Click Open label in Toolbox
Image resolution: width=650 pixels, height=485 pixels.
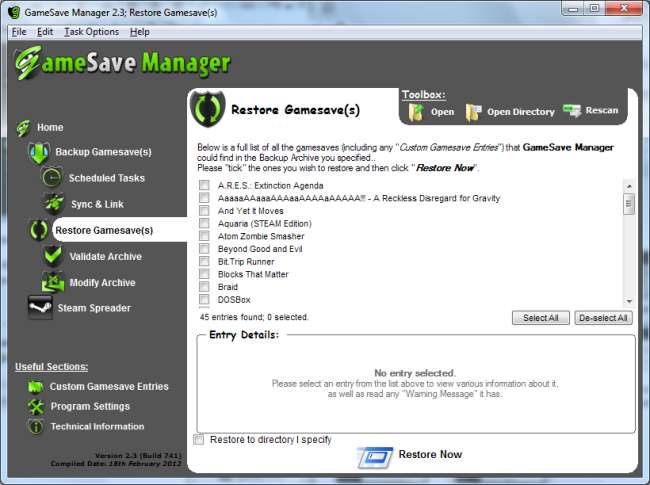[x=442, y=112]
